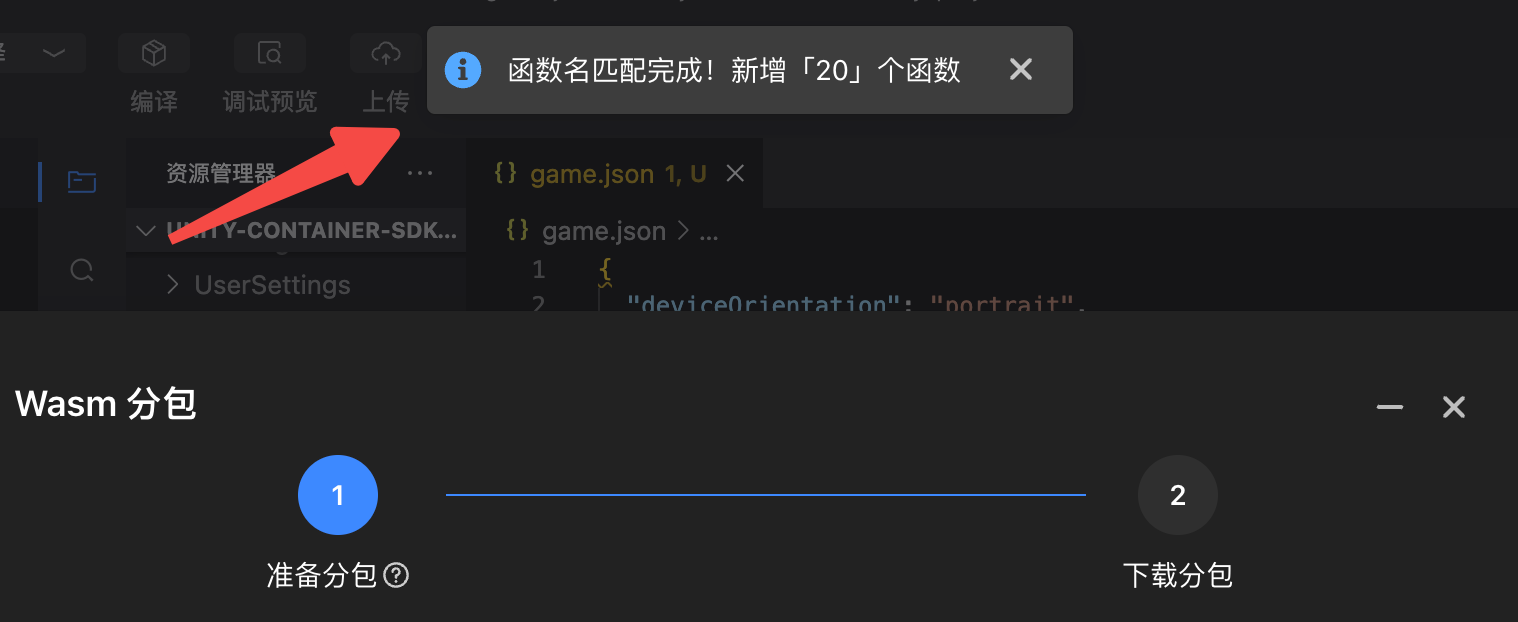Click line number 1 in editor gutter
The width and height of the screenshot is (1518, 622).
click(x=538, y=269)
